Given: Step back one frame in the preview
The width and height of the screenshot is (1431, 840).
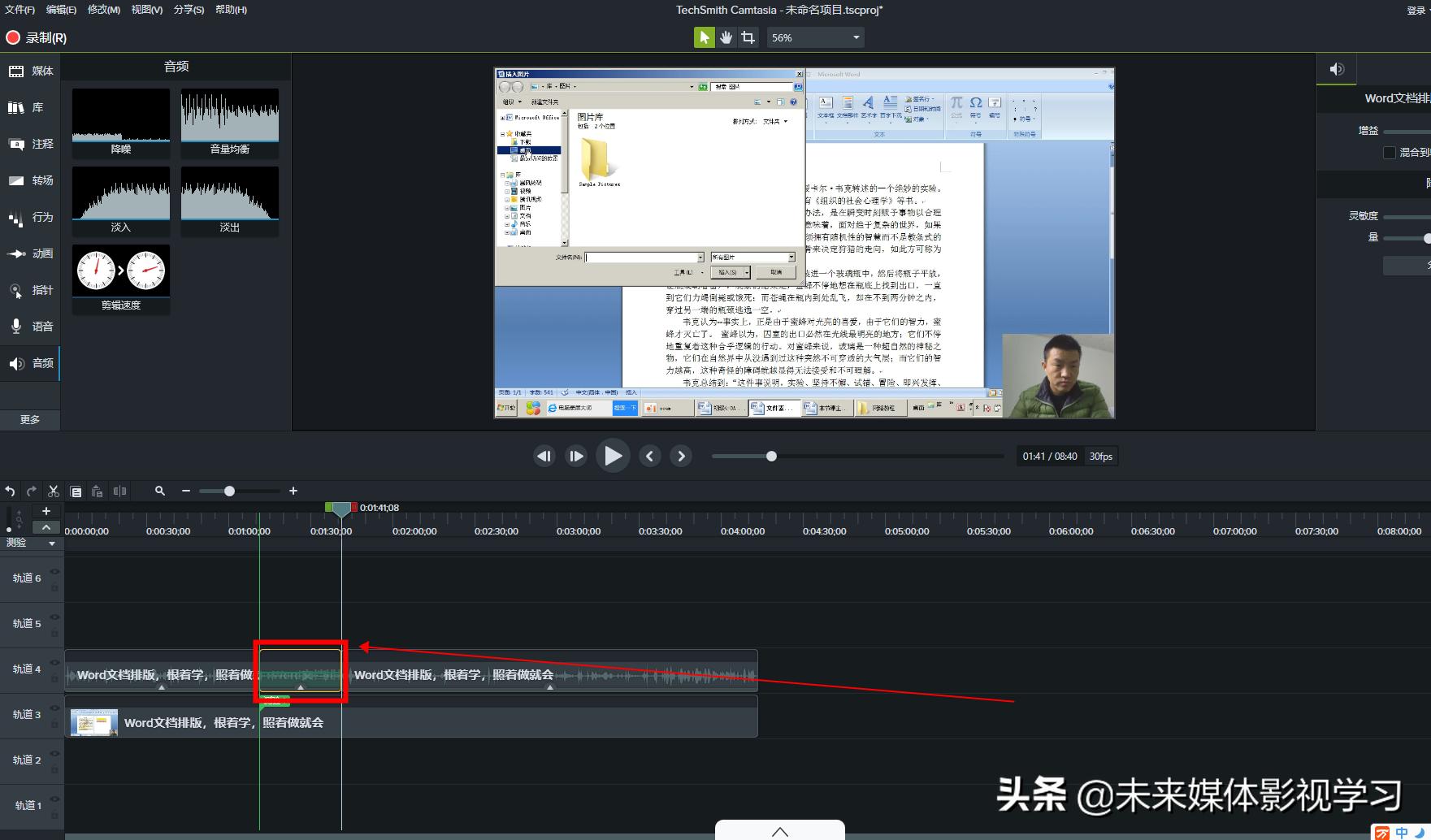Looking at the screenshot, I should click(x=544, y=457).
